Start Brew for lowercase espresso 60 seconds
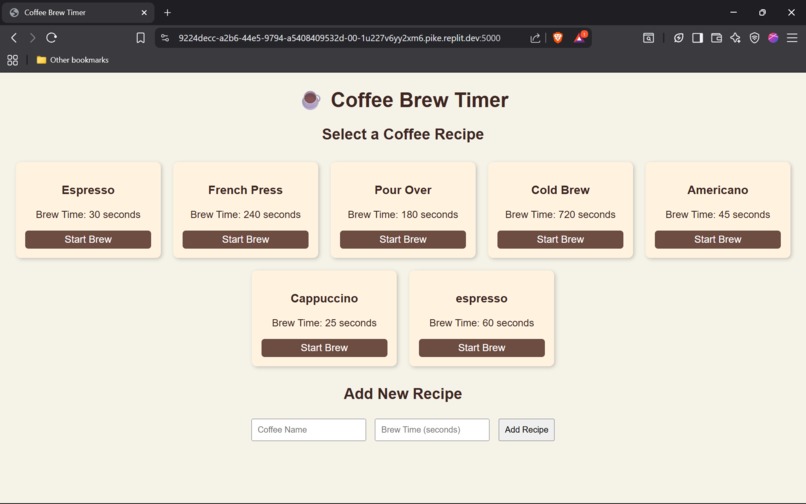806x504 pixels. click(x=482, y=348)
